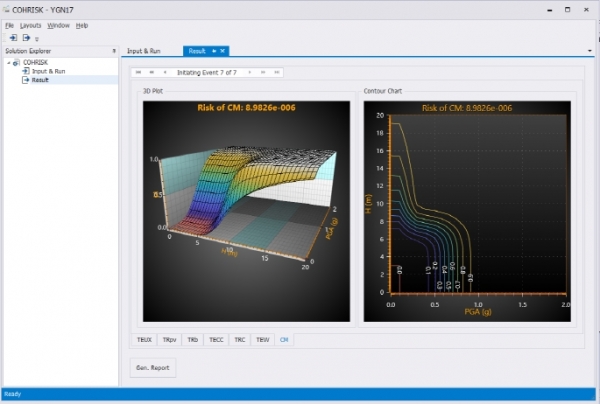Jump to first initiating event
This screenshot has height=404, width=600.
click(x=139, y=72)
